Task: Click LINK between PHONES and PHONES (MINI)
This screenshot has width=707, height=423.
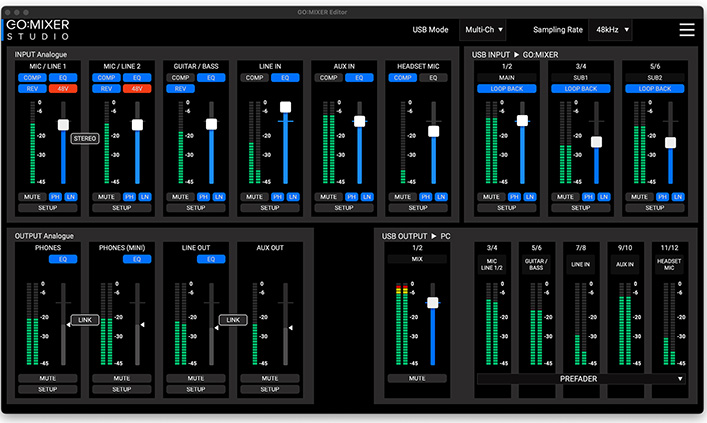Action: click(85, 320)
